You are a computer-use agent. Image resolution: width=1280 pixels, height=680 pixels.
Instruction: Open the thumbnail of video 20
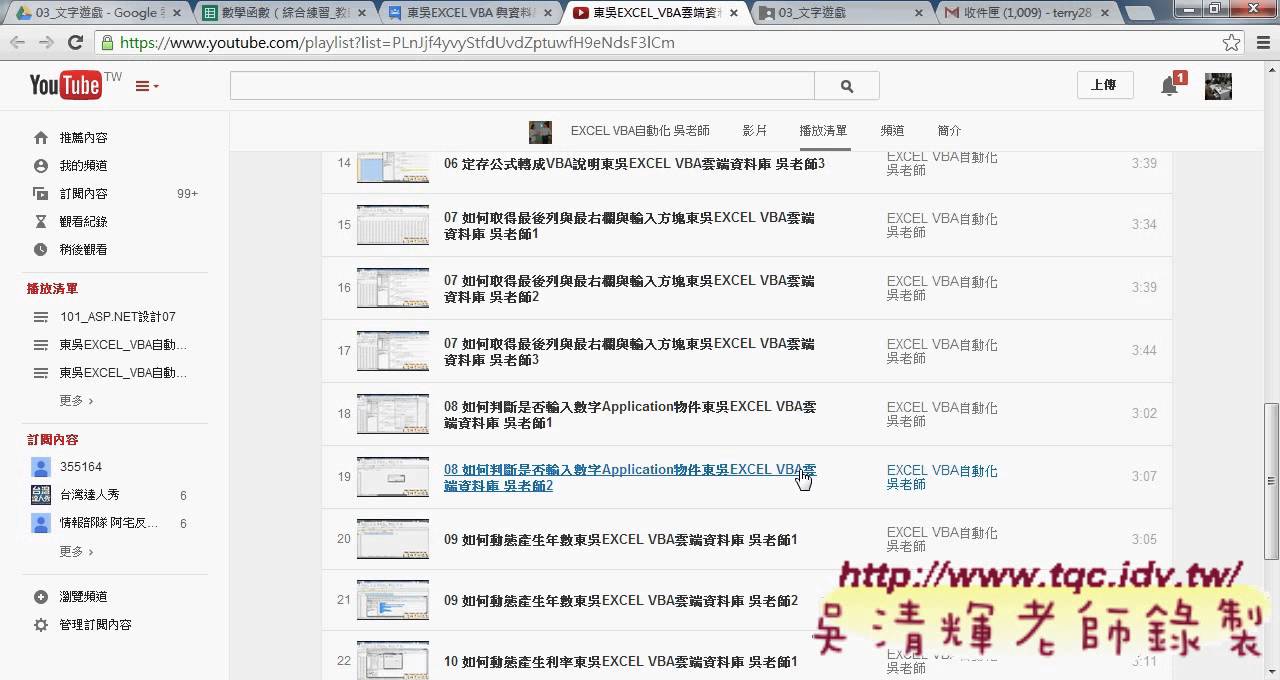point(393,539)
